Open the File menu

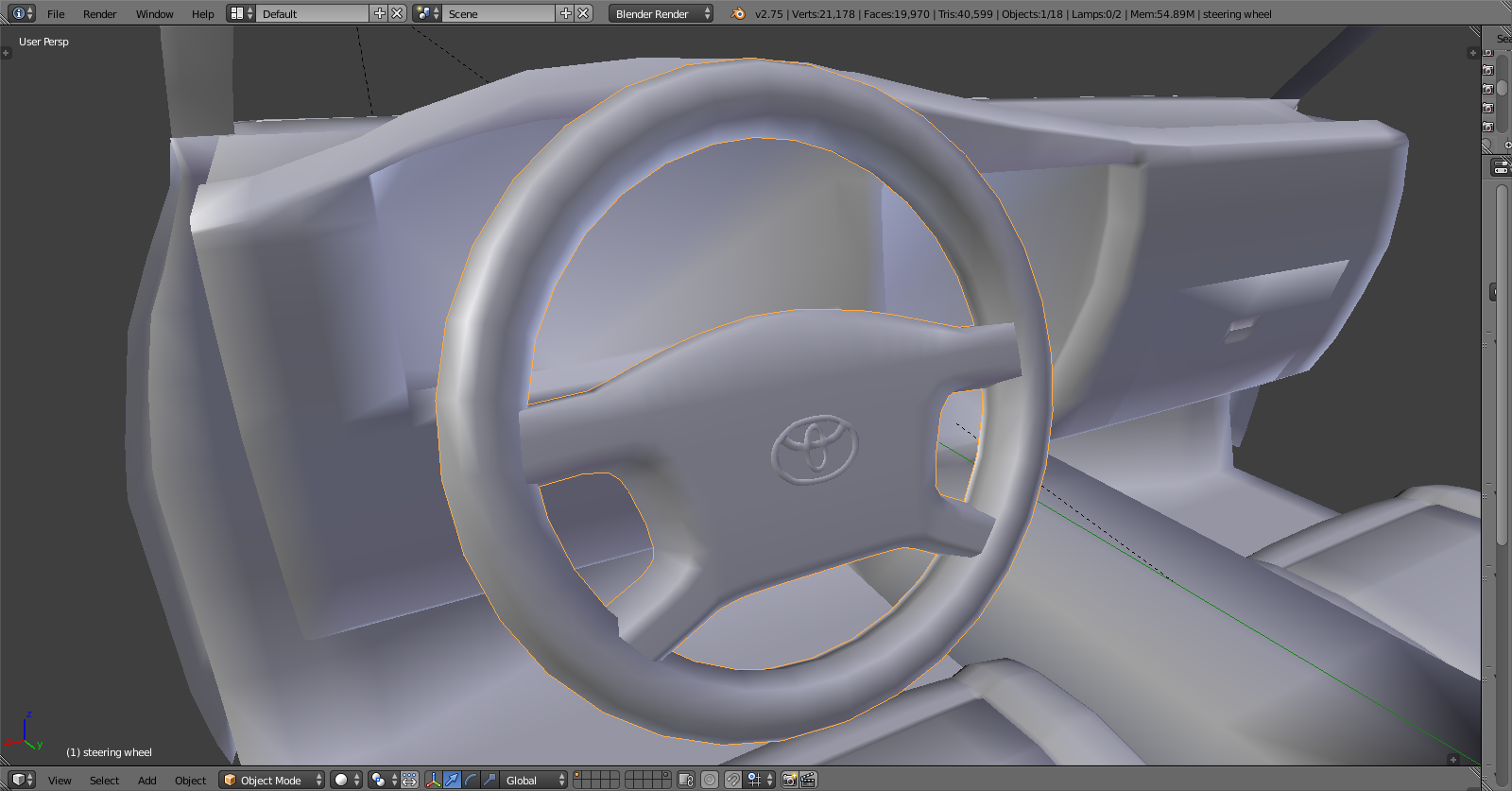coord(56,13)
